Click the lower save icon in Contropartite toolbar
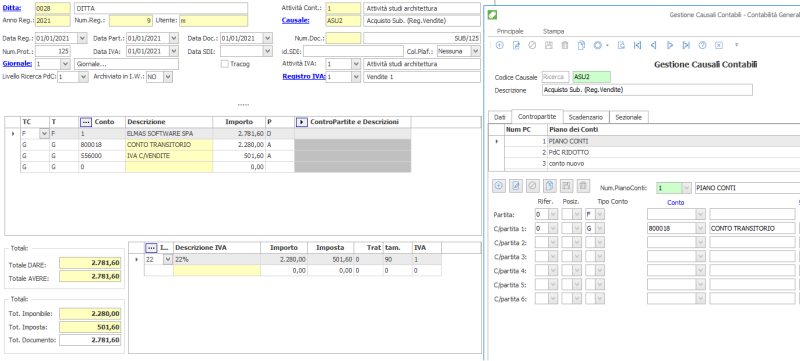The width and height of the screenshot is (800, 361). pos(565,187)
